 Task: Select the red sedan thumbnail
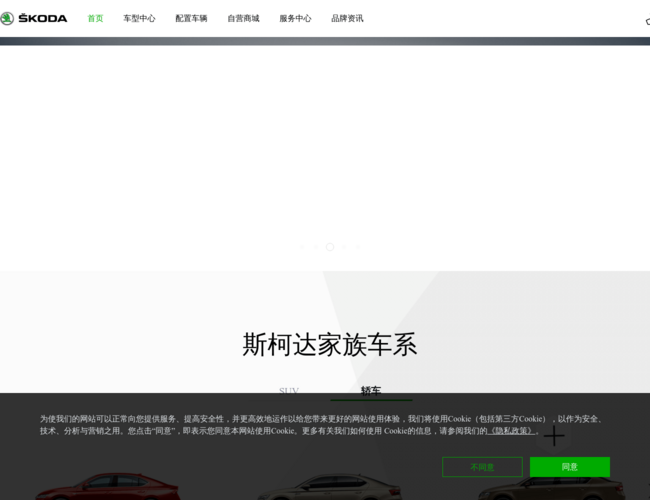point(109,487)
